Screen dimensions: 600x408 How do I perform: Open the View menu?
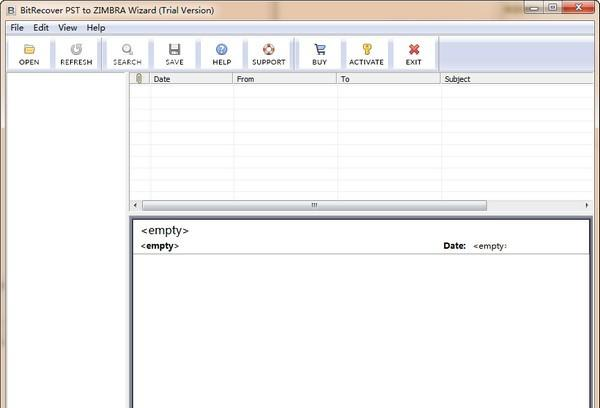[x=68, y=28]
